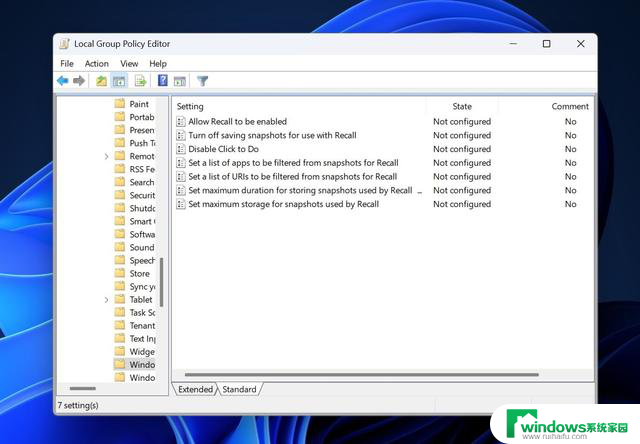This screenshot has height=444, width=640.
Task: Maximize the Local Group Policy Editor window
Action: click(x=547, y=44)
